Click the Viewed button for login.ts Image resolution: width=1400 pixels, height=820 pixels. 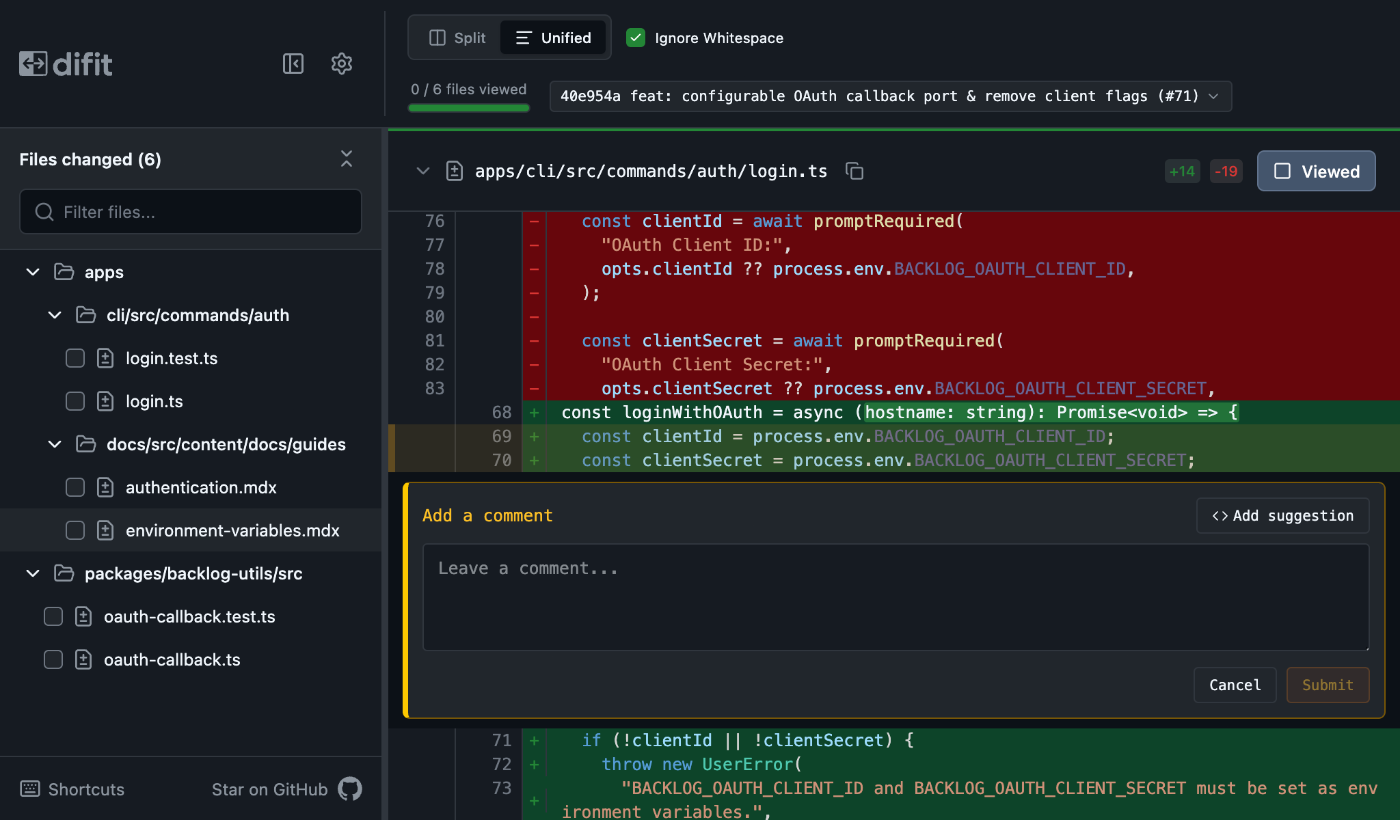click(1316, 171)
